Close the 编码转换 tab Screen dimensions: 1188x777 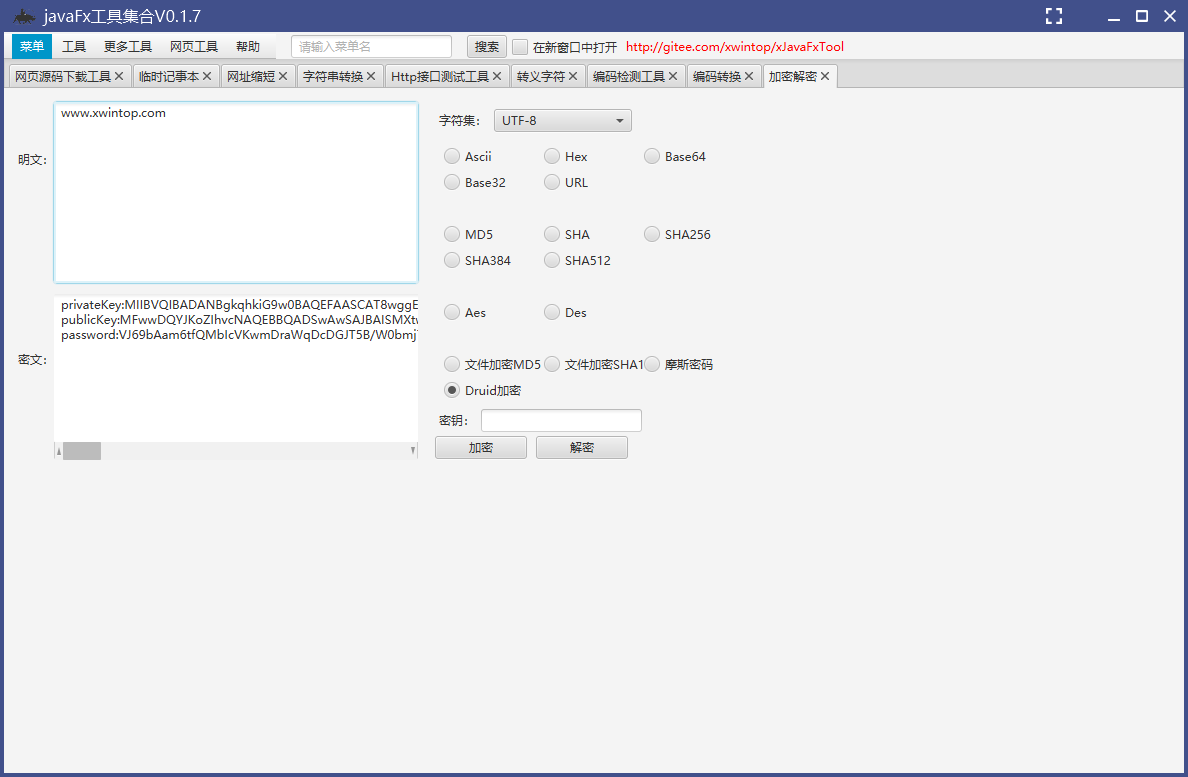749,76
